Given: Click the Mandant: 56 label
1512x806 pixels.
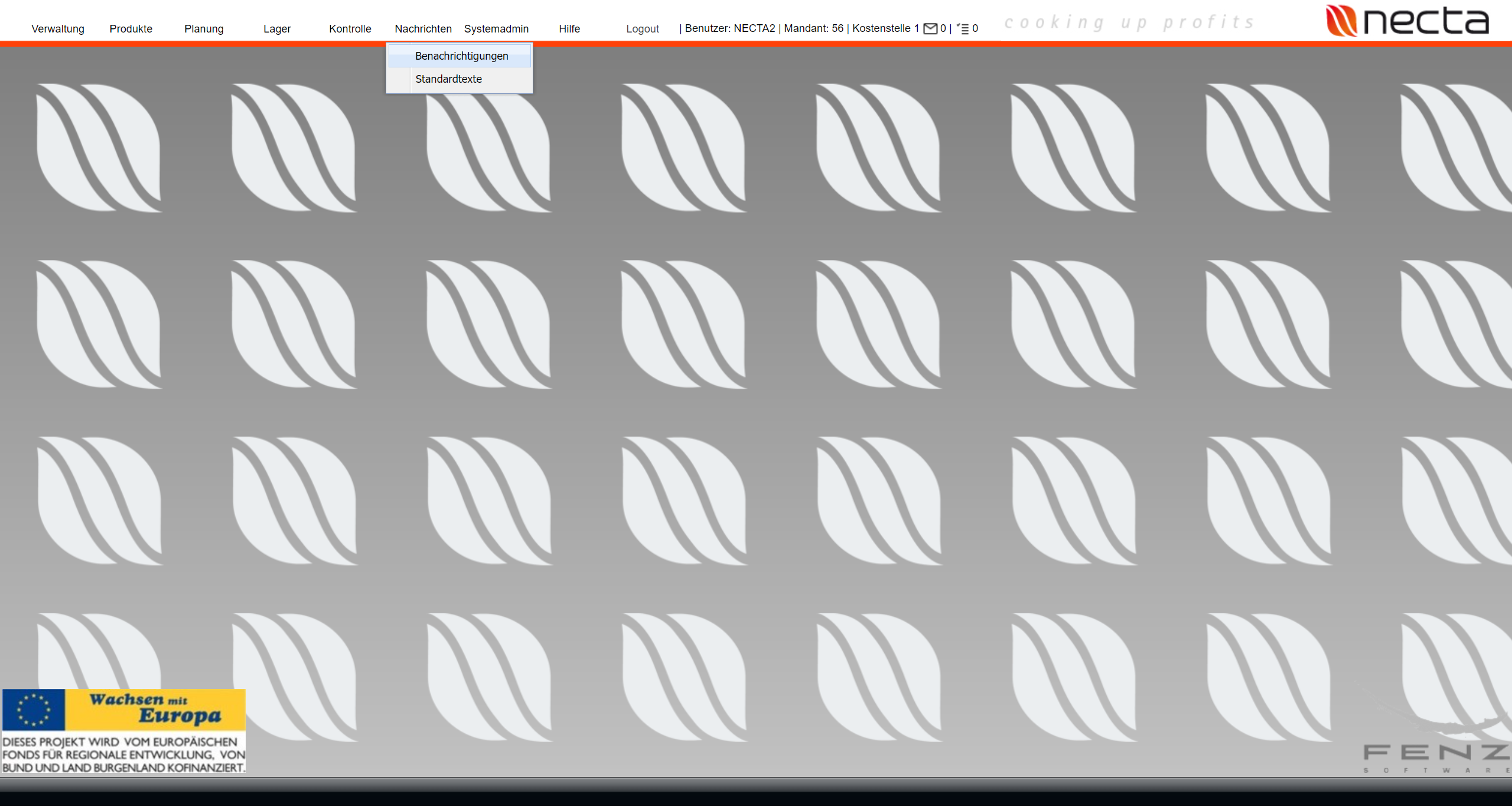Looking at the screenshot, I should click(x=813, y=28).
